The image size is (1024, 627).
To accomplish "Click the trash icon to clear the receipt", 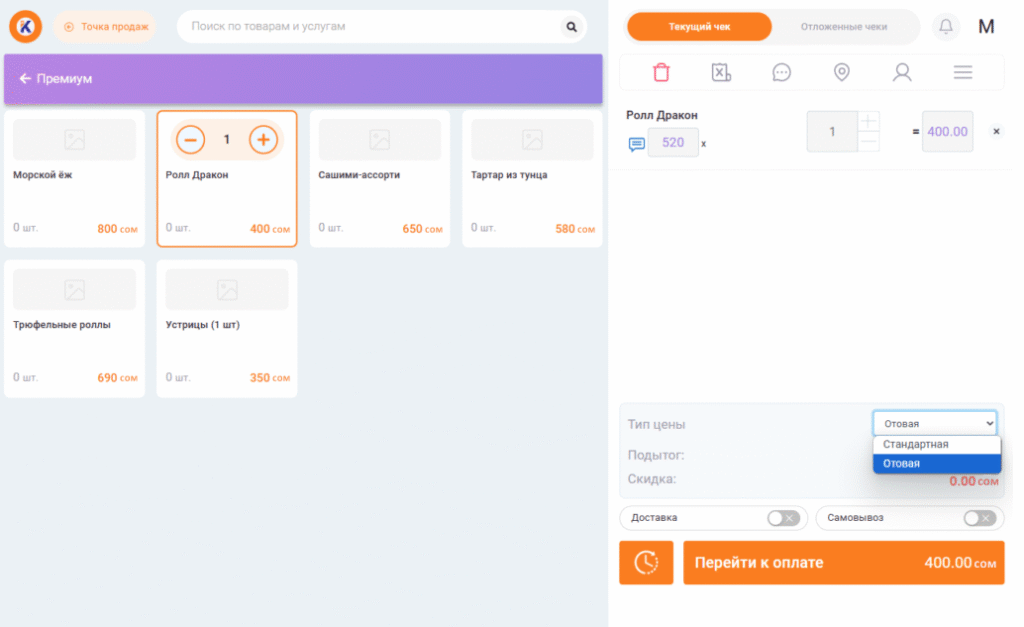I will (x=661, y=72).
